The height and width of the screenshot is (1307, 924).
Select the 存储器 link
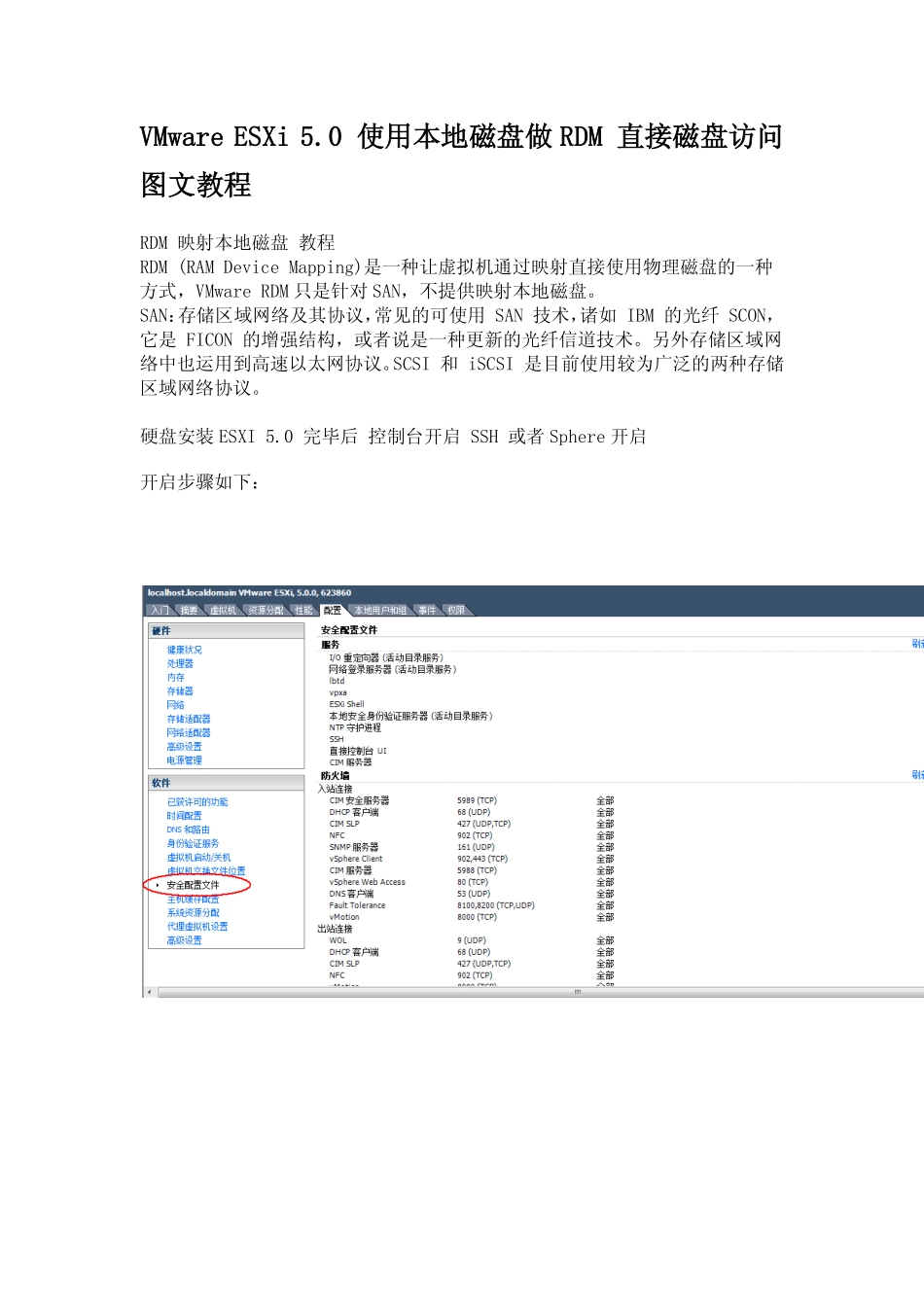[180, 691]
